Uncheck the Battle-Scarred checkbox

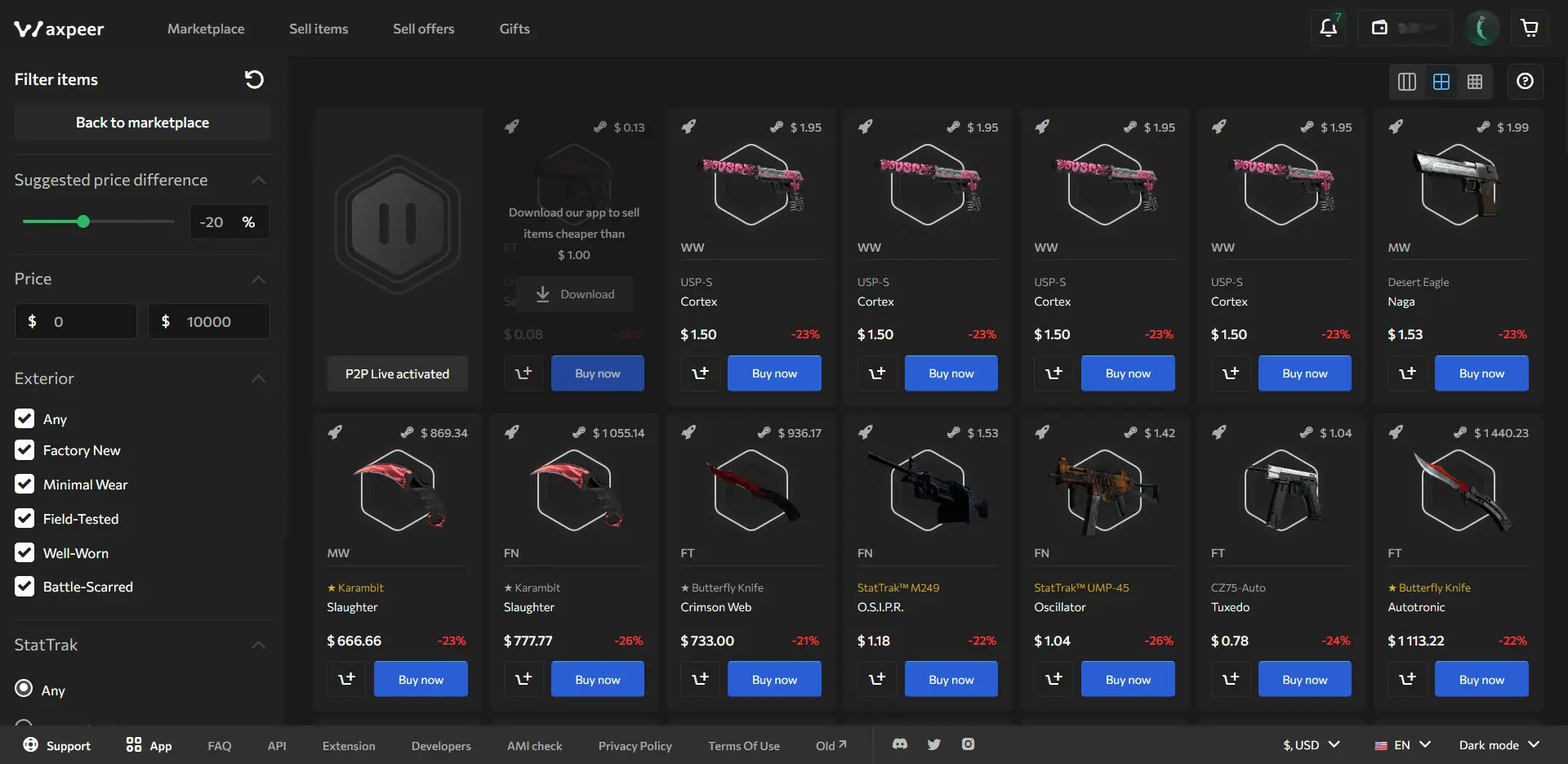24,587
